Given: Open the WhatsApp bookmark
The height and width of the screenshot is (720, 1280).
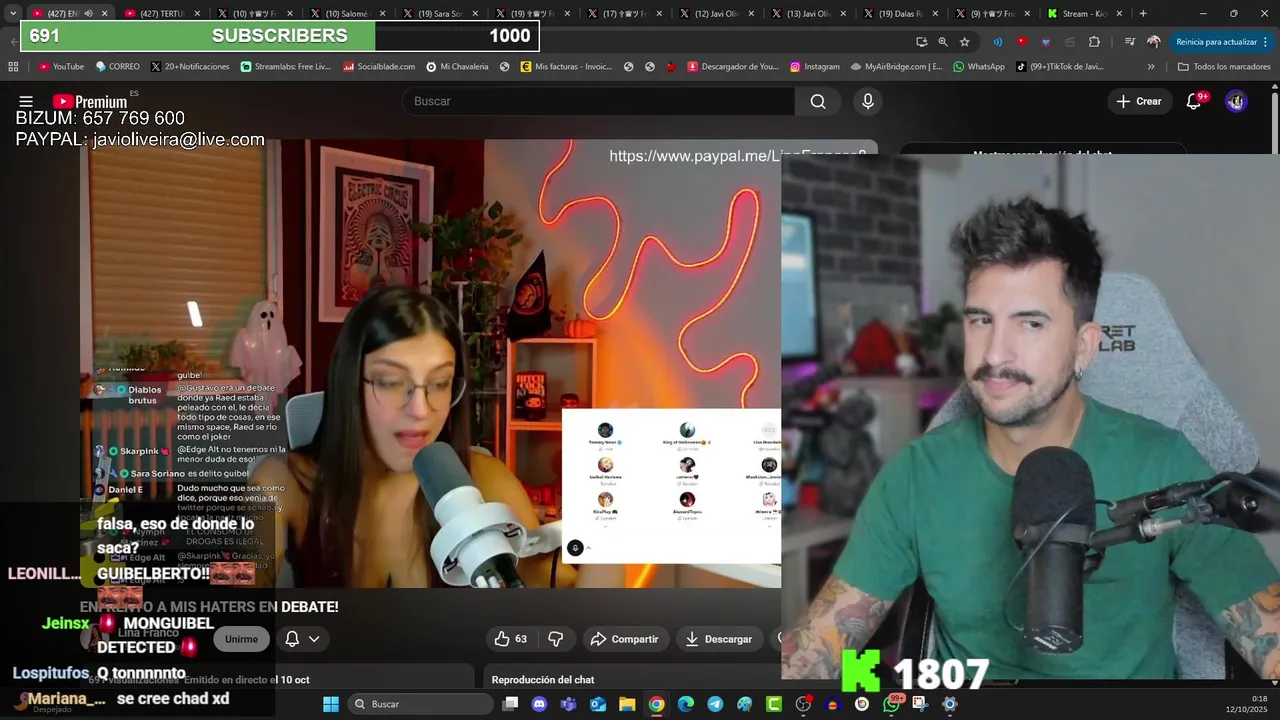Looking at the screenshot, I should (x=978, y=67).
